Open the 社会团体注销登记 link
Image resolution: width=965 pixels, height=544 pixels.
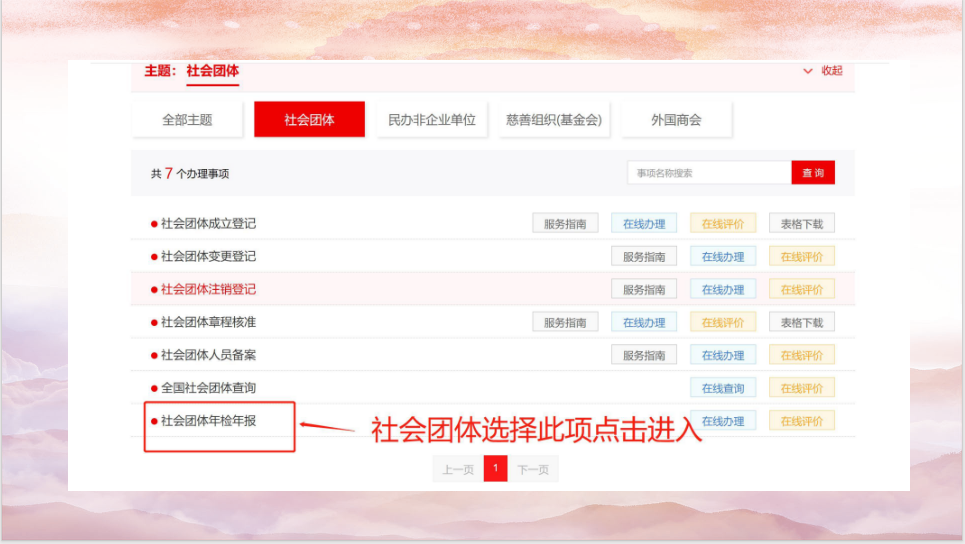click(208, 290)
